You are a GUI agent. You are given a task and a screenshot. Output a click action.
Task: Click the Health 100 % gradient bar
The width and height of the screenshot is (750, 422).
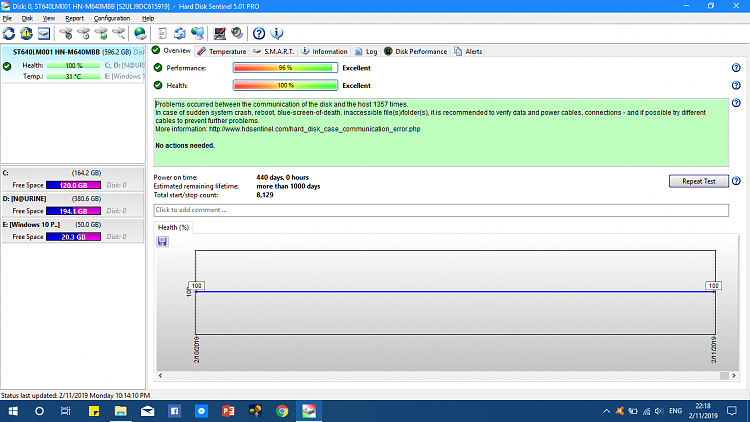285,86
